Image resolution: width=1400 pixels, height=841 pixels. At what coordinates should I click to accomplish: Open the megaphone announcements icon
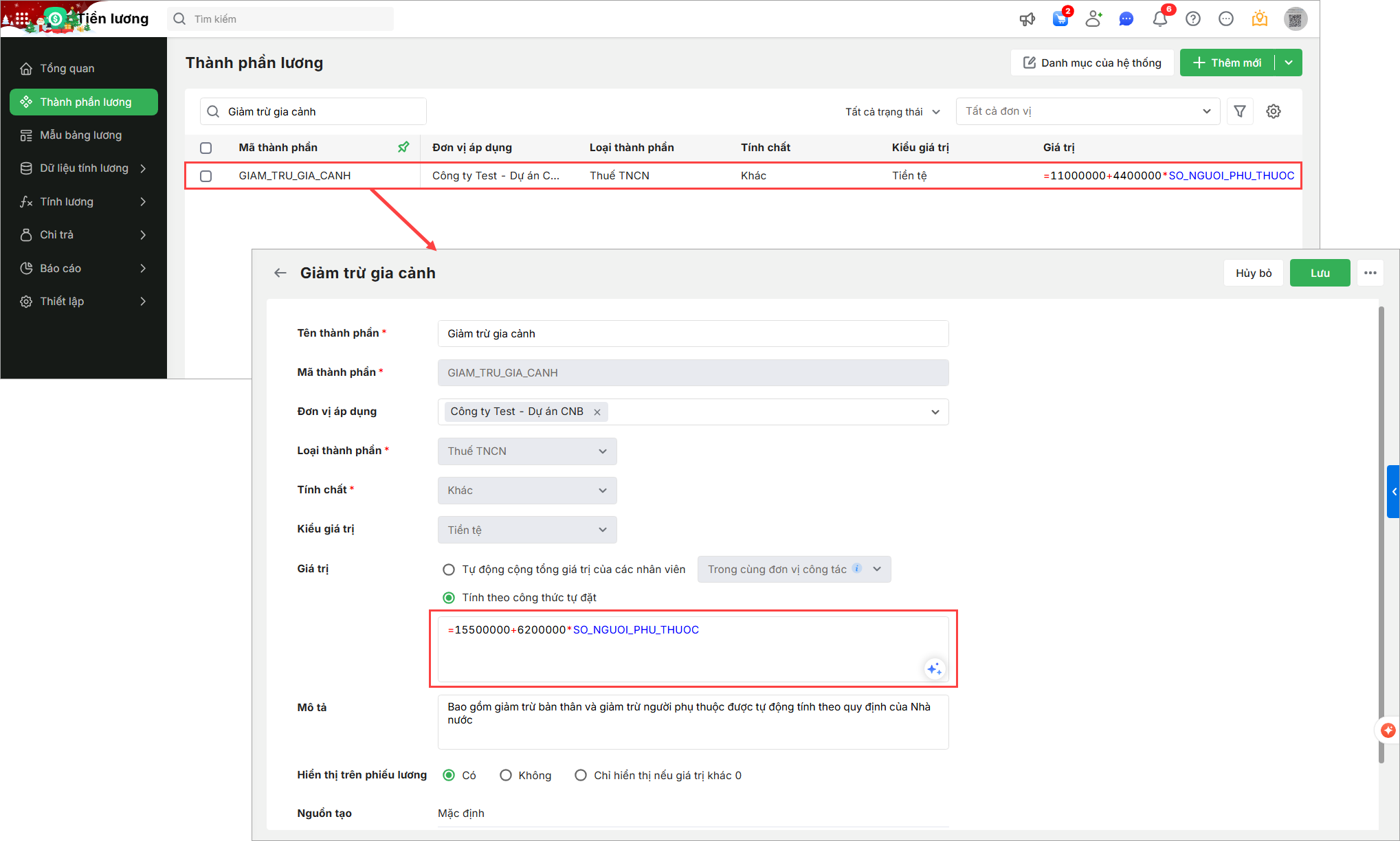pos(1027,19)
